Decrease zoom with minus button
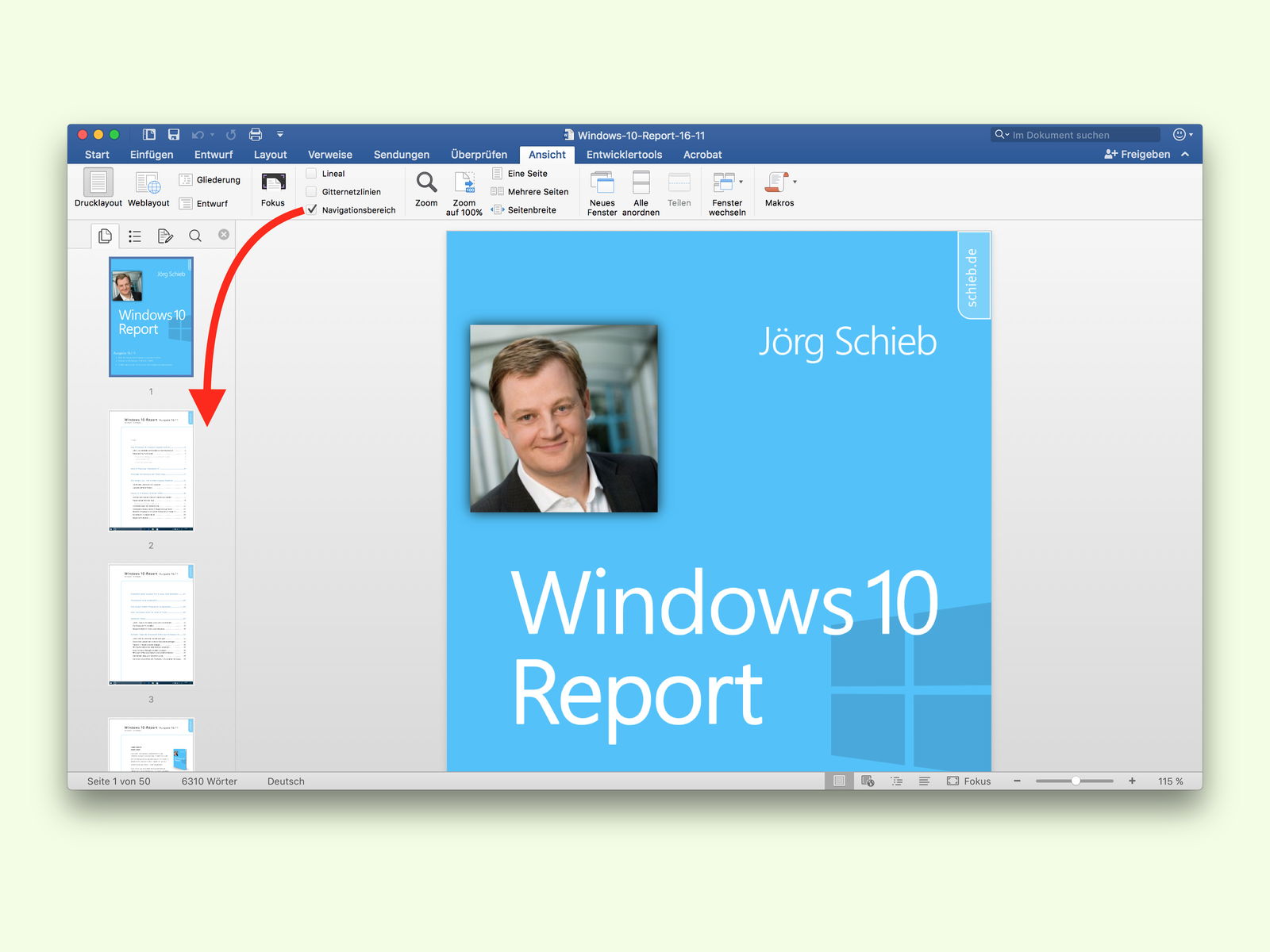The image size is (1270, 952). 1017,781
